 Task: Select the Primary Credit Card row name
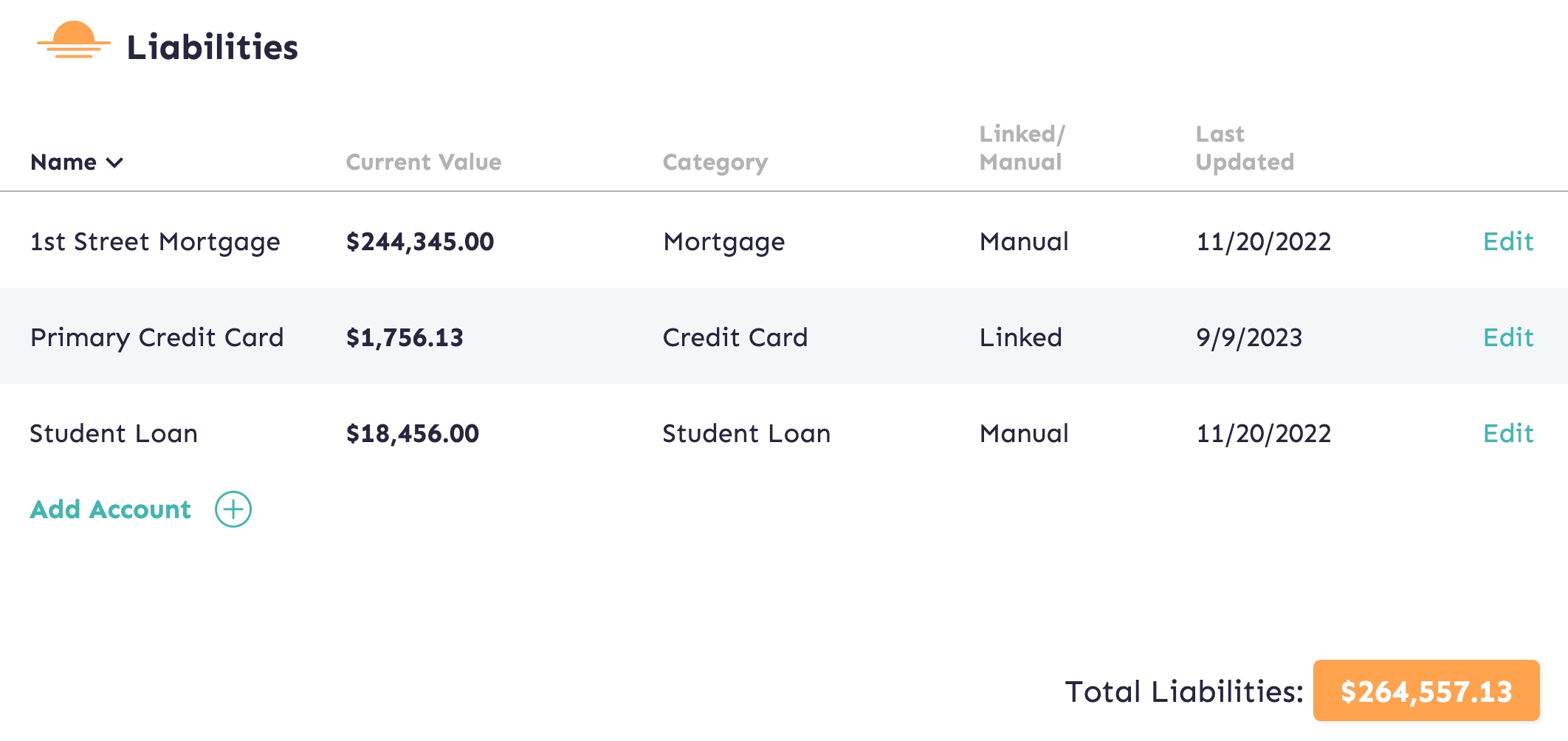157,339
